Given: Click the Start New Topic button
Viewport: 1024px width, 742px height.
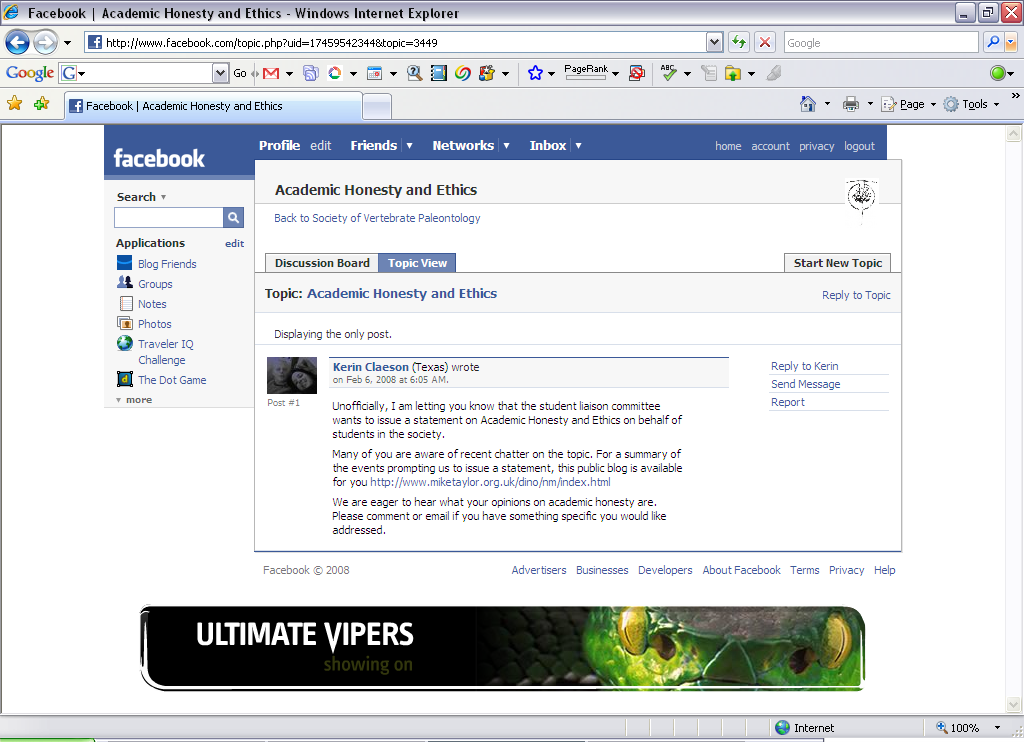Looking at the screenshot, I should coord(837,263).
